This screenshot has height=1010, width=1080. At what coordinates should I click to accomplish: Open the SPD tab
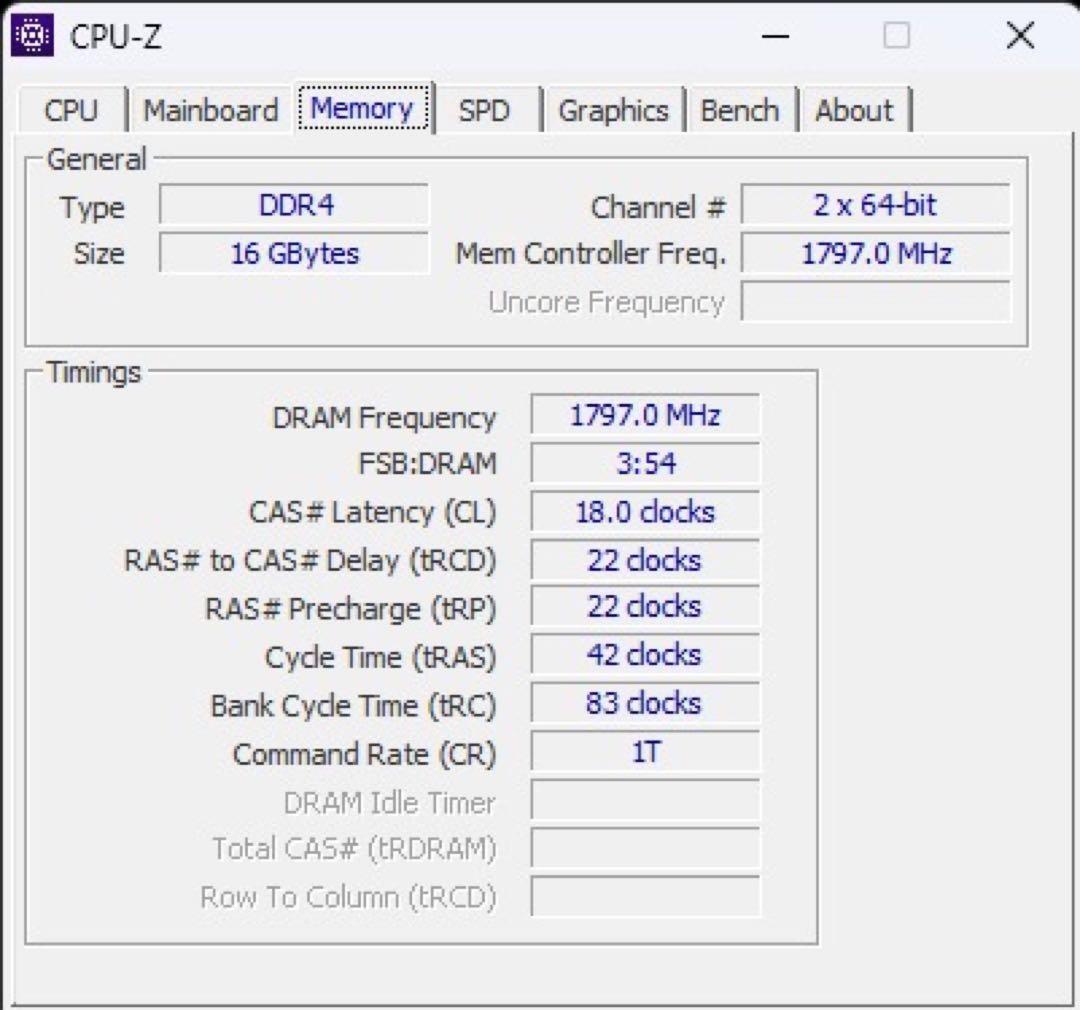click(x=484, y=110)
